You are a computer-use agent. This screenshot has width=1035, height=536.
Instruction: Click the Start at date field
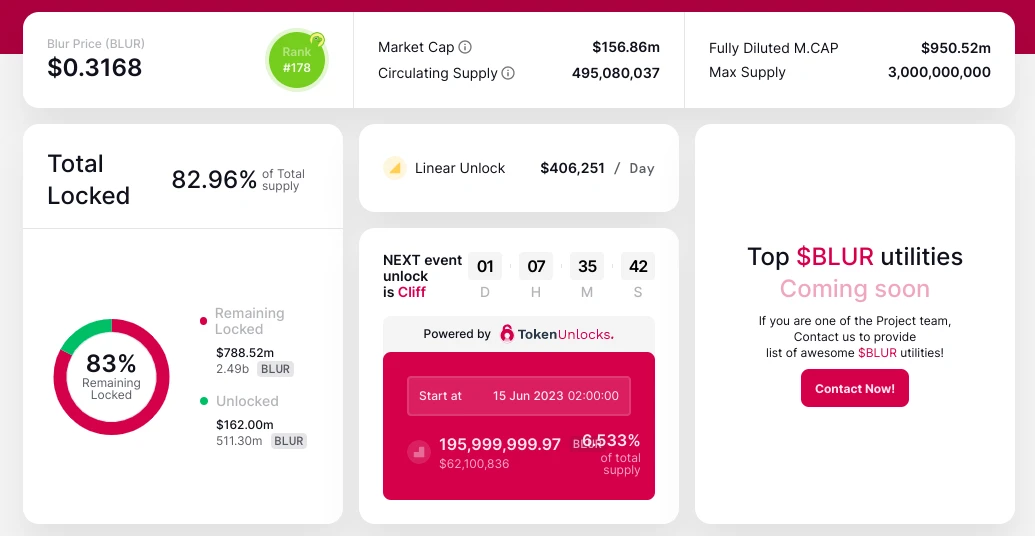pyautogui.click(x=519, y=395)
